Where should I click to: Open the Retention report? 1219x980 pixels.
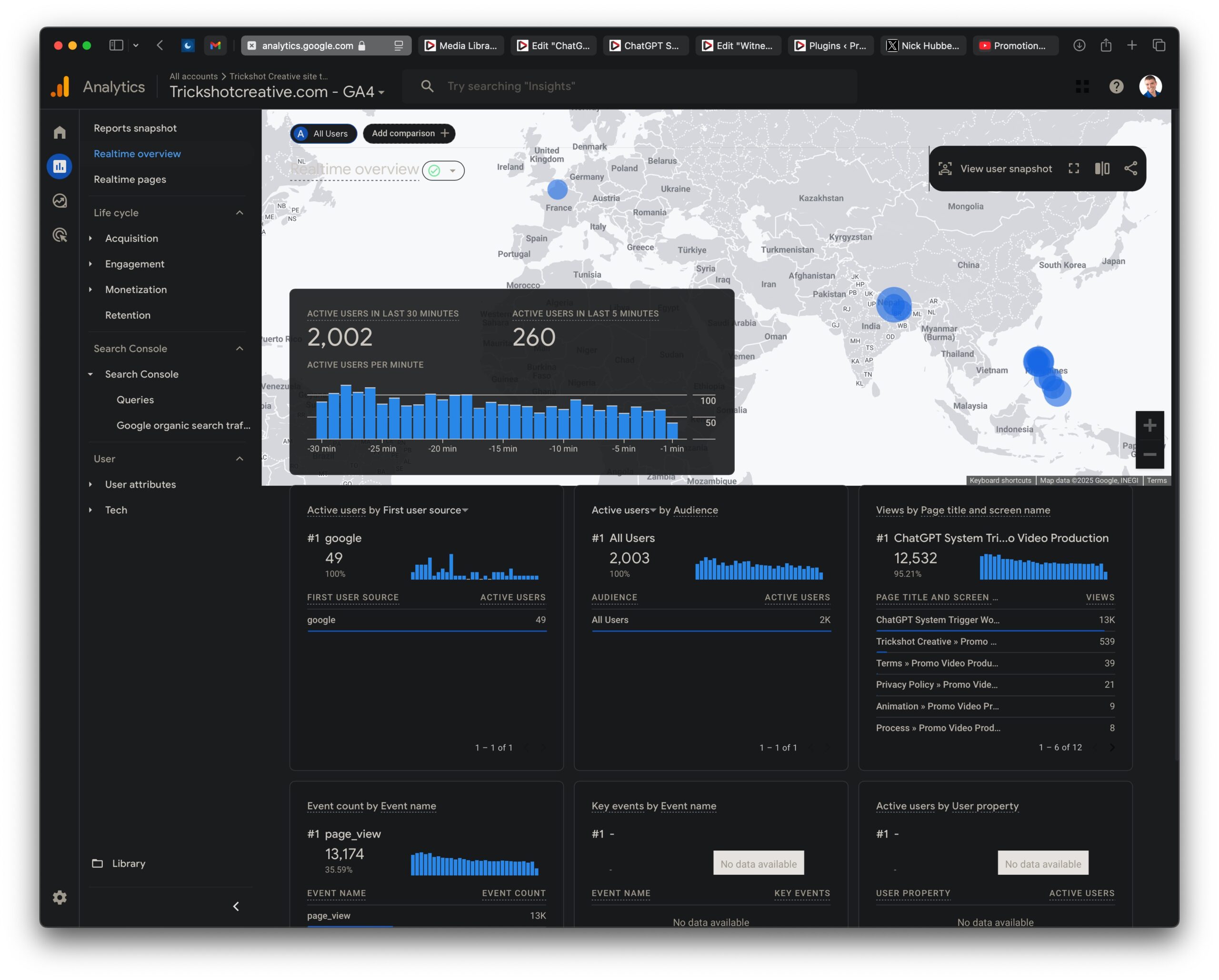128,315
